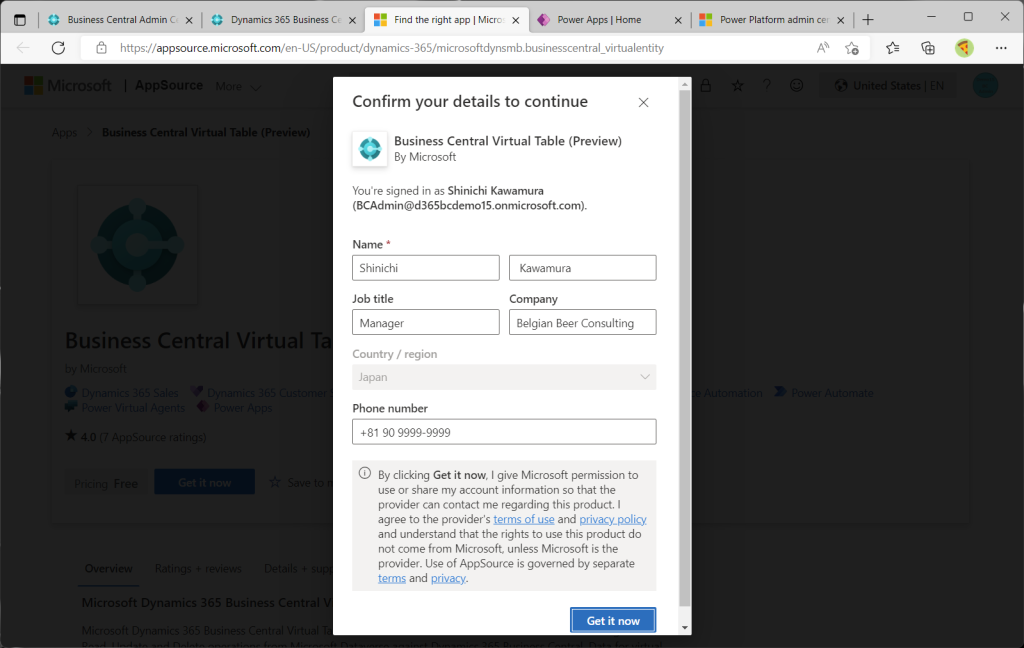1024x648 pixels.
Task: Open the AppSource favorites star in header
Action: [737, 86]
